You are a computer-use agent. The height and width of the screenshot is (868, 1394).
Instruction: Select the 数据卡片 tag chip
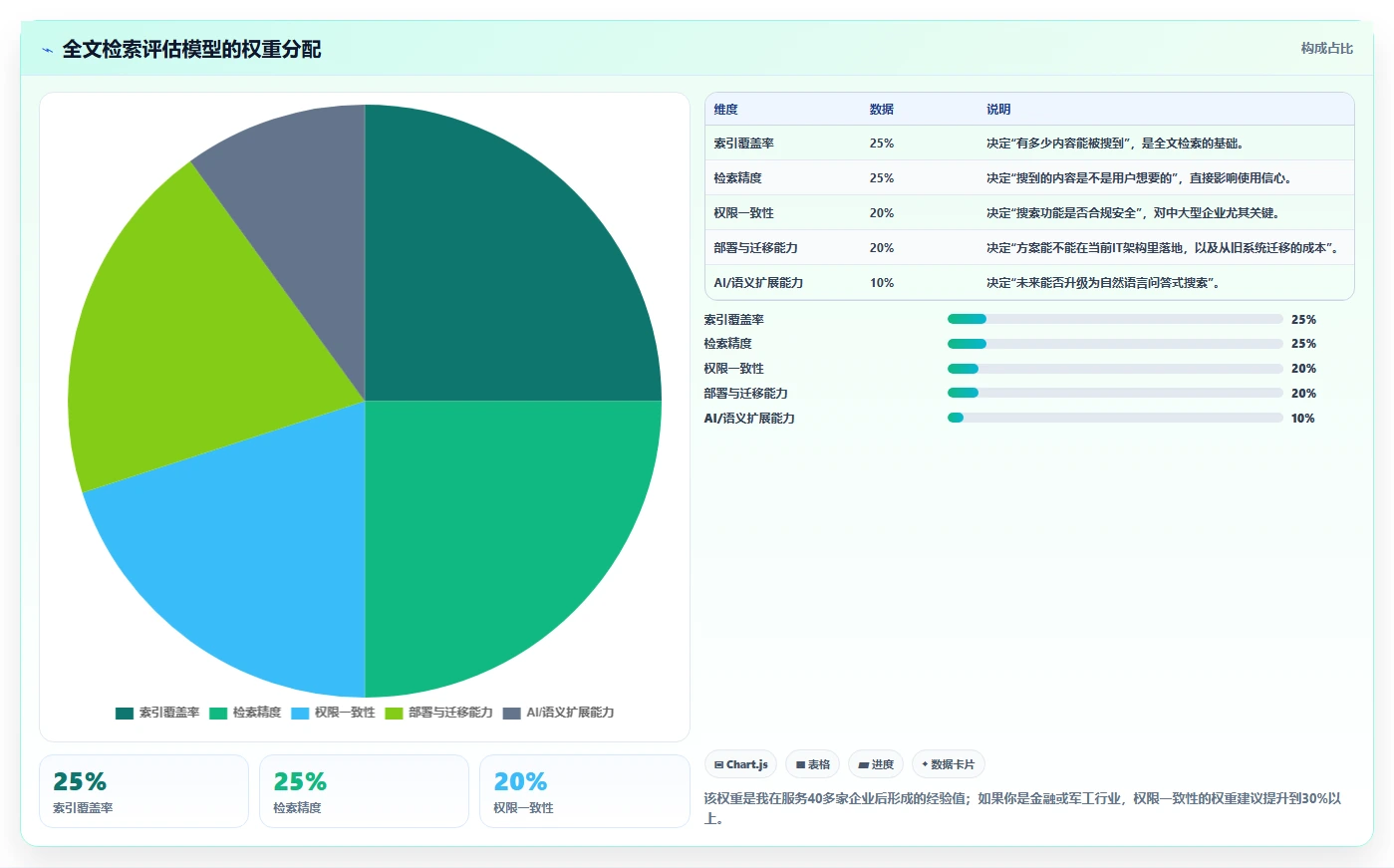point(948,764)
